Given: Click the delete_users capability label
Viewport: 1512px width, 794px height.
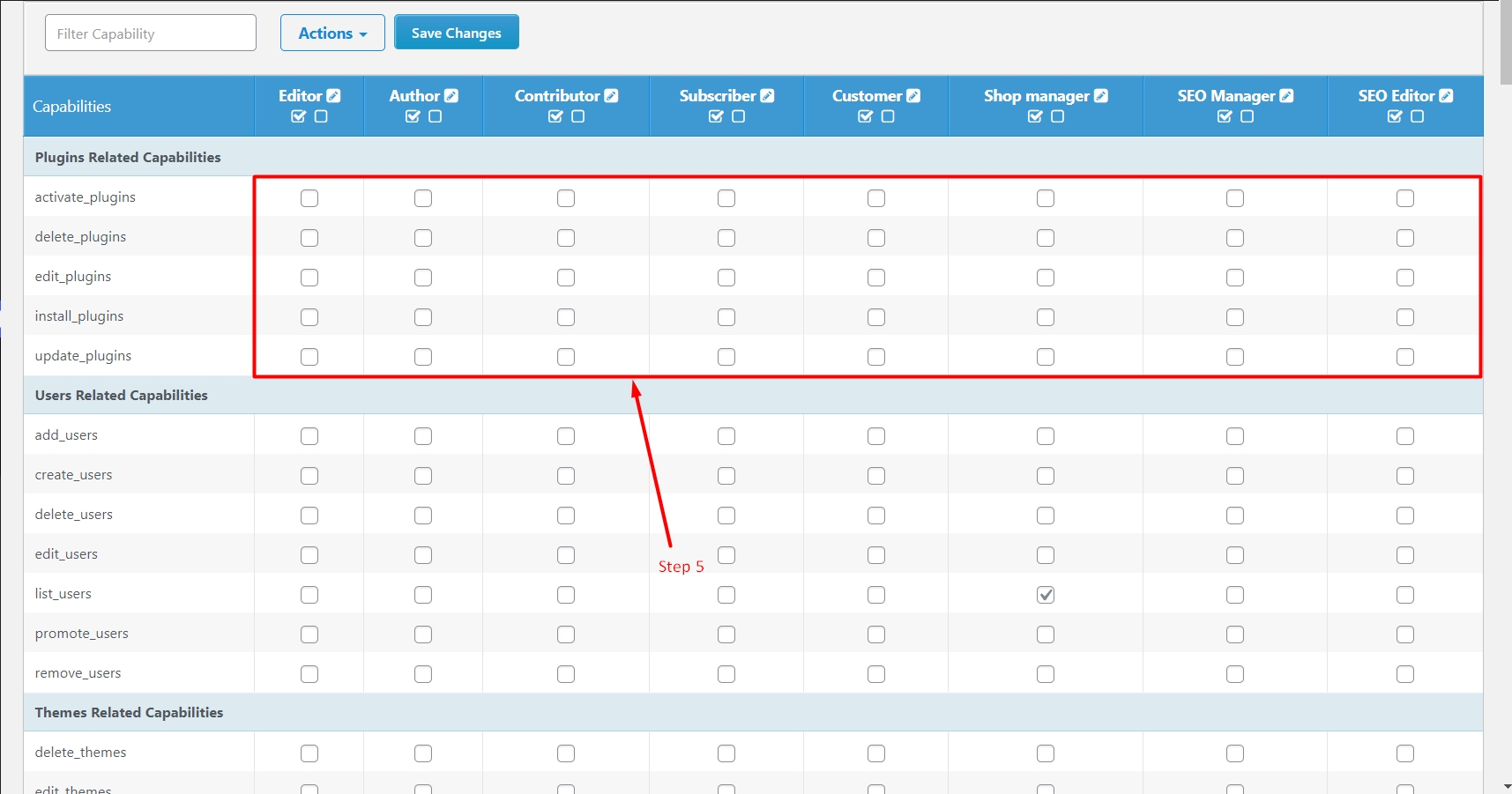Looking at the screenshot, I should coord(74,515).
